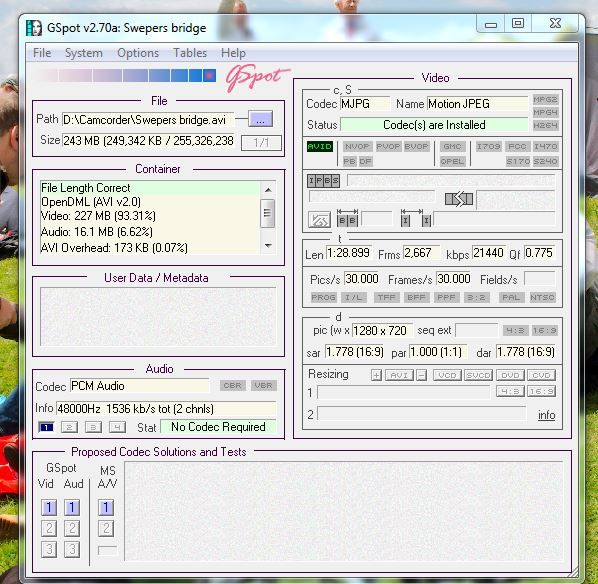The height and width of the screenshot is (584, 598).
Task: Open the Help menu
Action: click(x=233, y=53)
